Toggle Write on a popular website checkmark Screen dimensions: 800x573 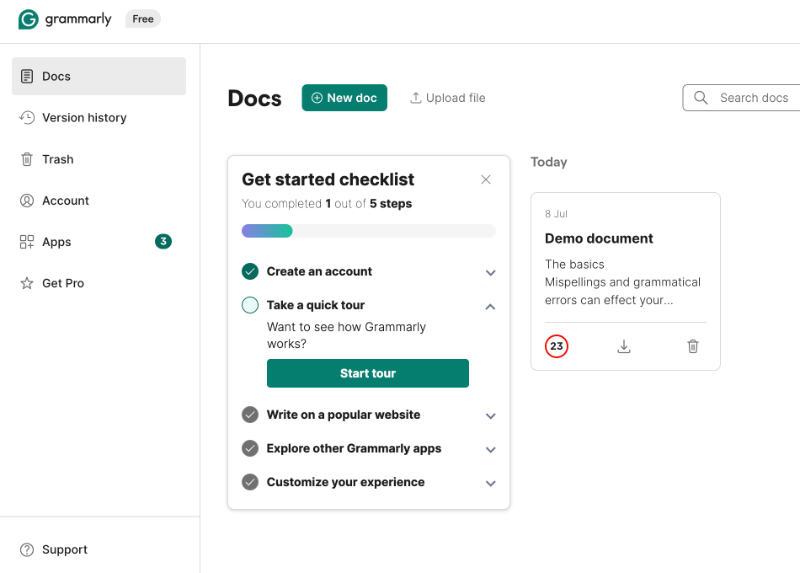(250, 415)
